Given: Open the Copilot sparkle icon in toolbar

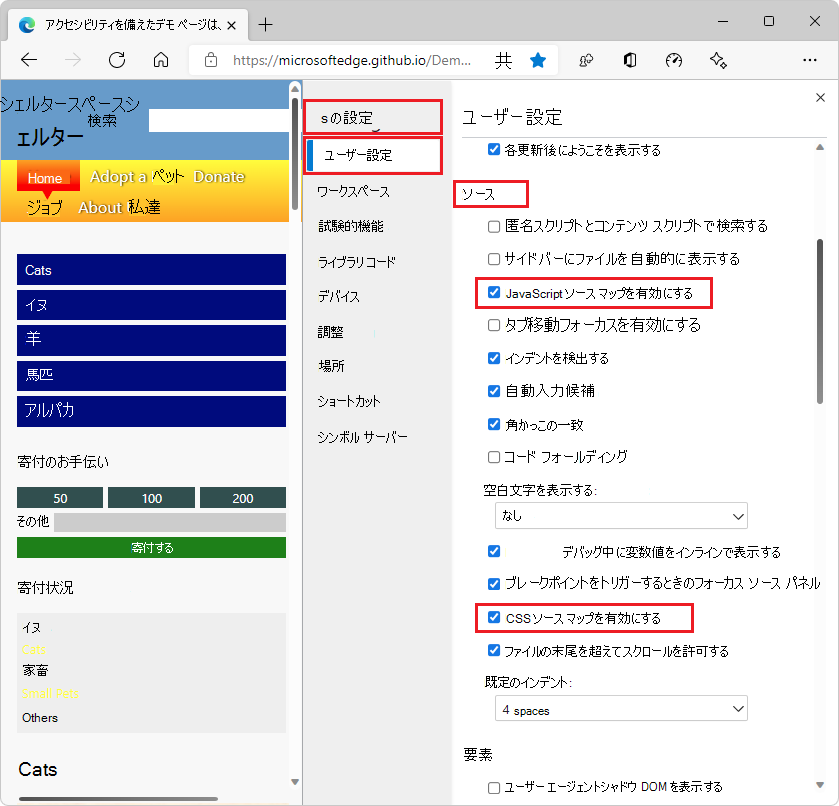Looking at the screenshot, I should click(718, 60).
